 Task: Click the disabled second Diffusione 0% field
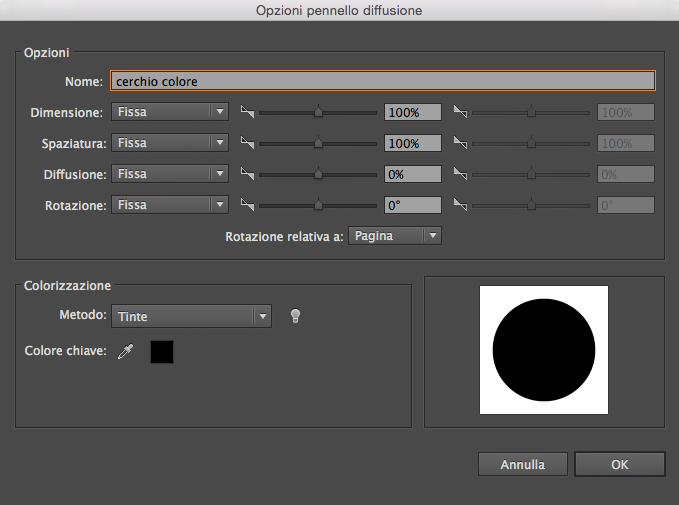626,174
